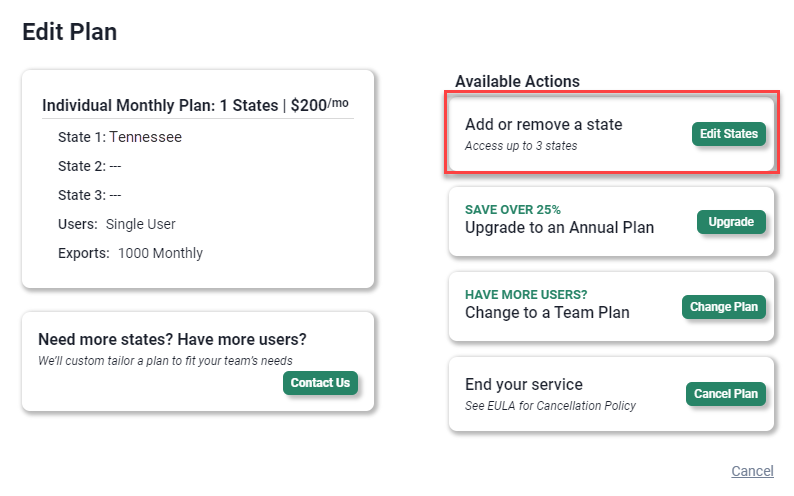Viewport: 794px width, 496px height.
Task: Click the 'Add or remove a state' text
Action: coord(543,125)
